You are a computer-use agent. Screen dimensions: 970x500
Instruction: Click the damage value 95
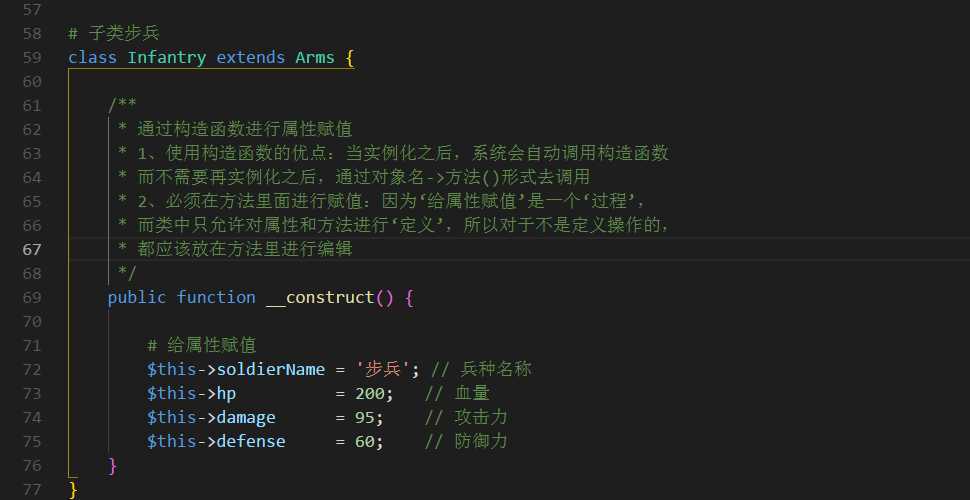point(365,418)
